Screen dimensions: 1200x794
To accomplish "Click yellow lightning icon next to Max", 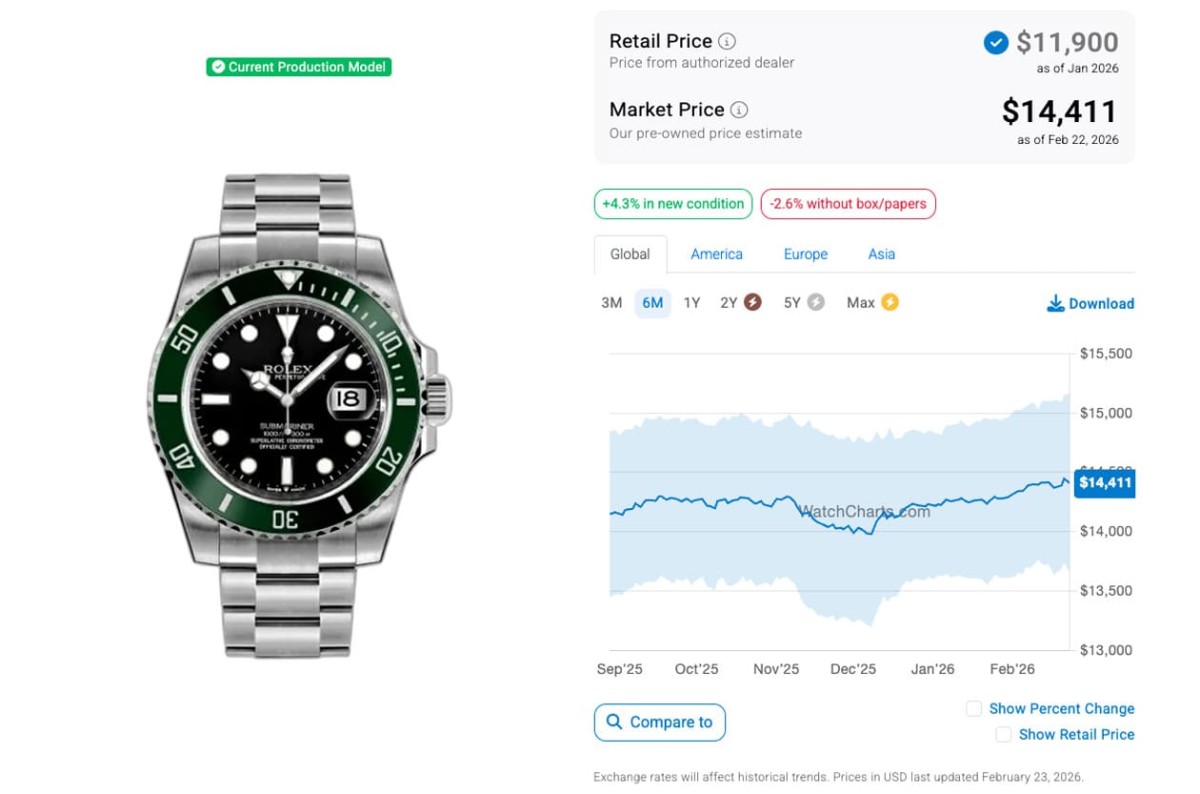I will (889, 302).
